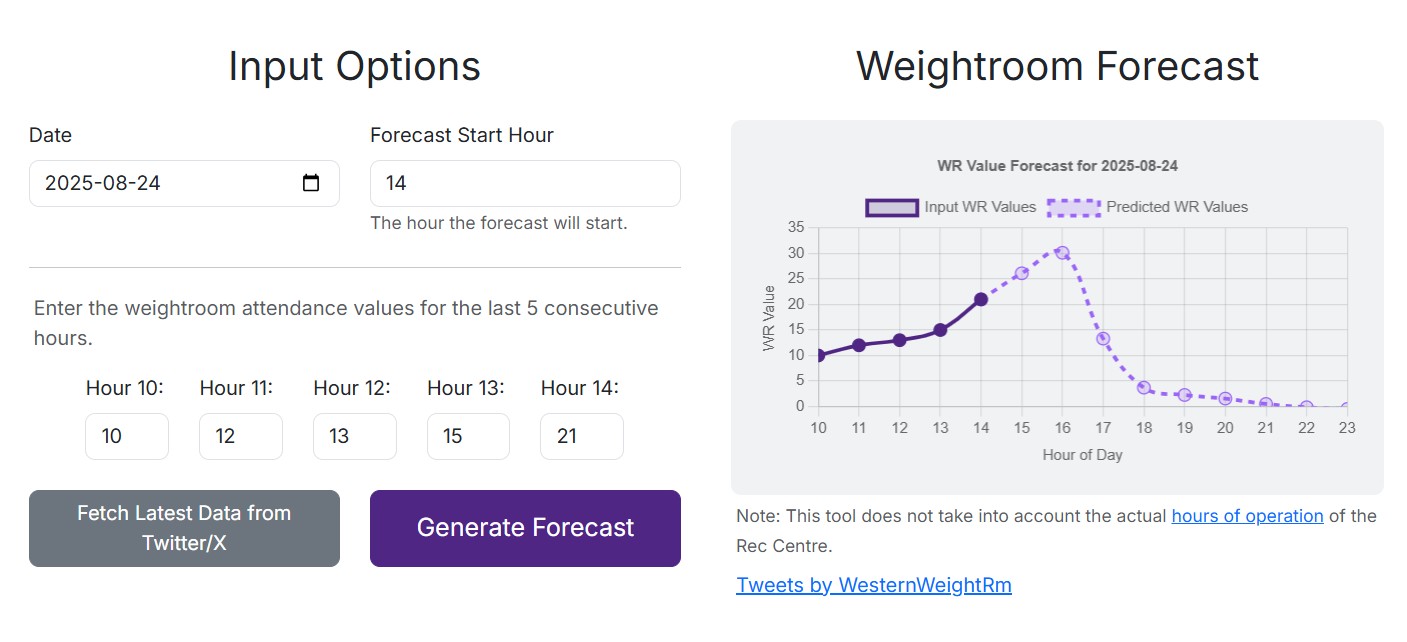Toggle visibility of Input WR Values dataset

(891, 207)
